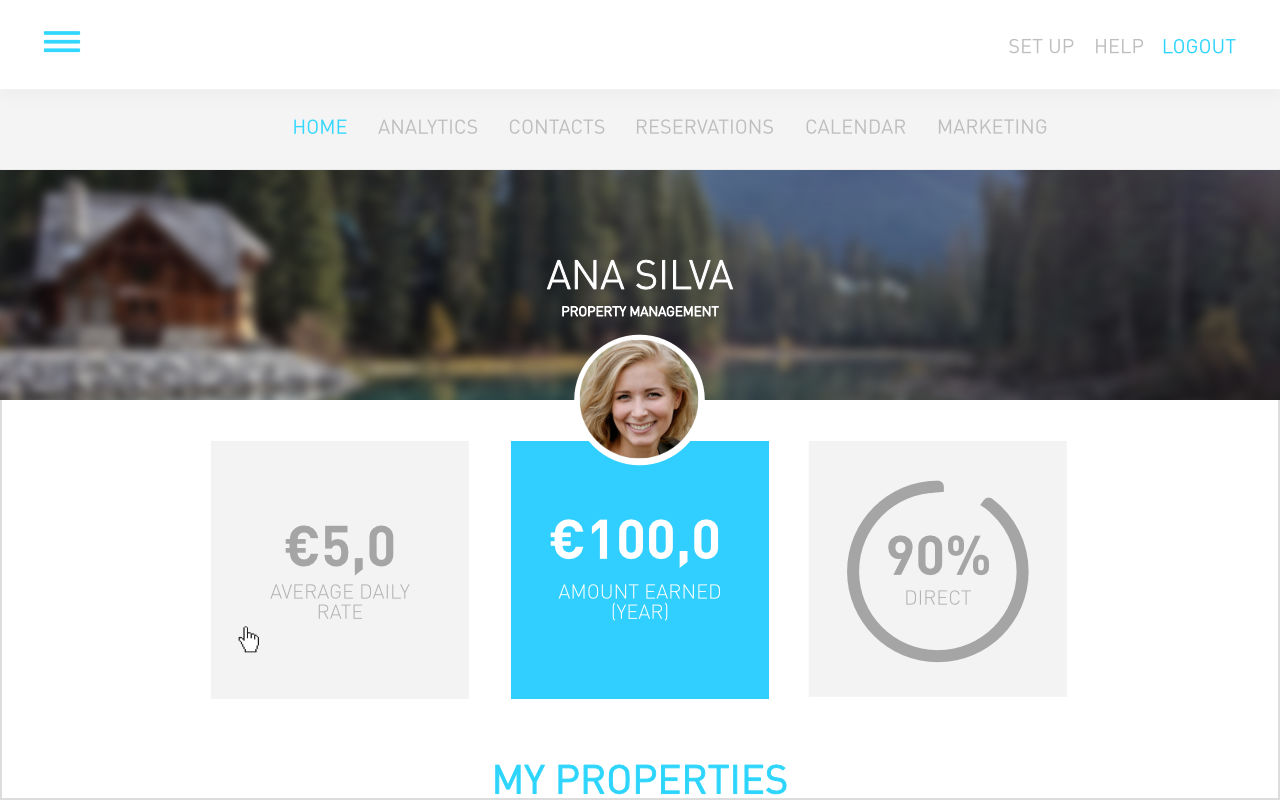The image size is (1280, 800).
Task: Click the PROPERTY MANAGEMENT subtitle
Action: pyautogui.click(x=640, y=312)
